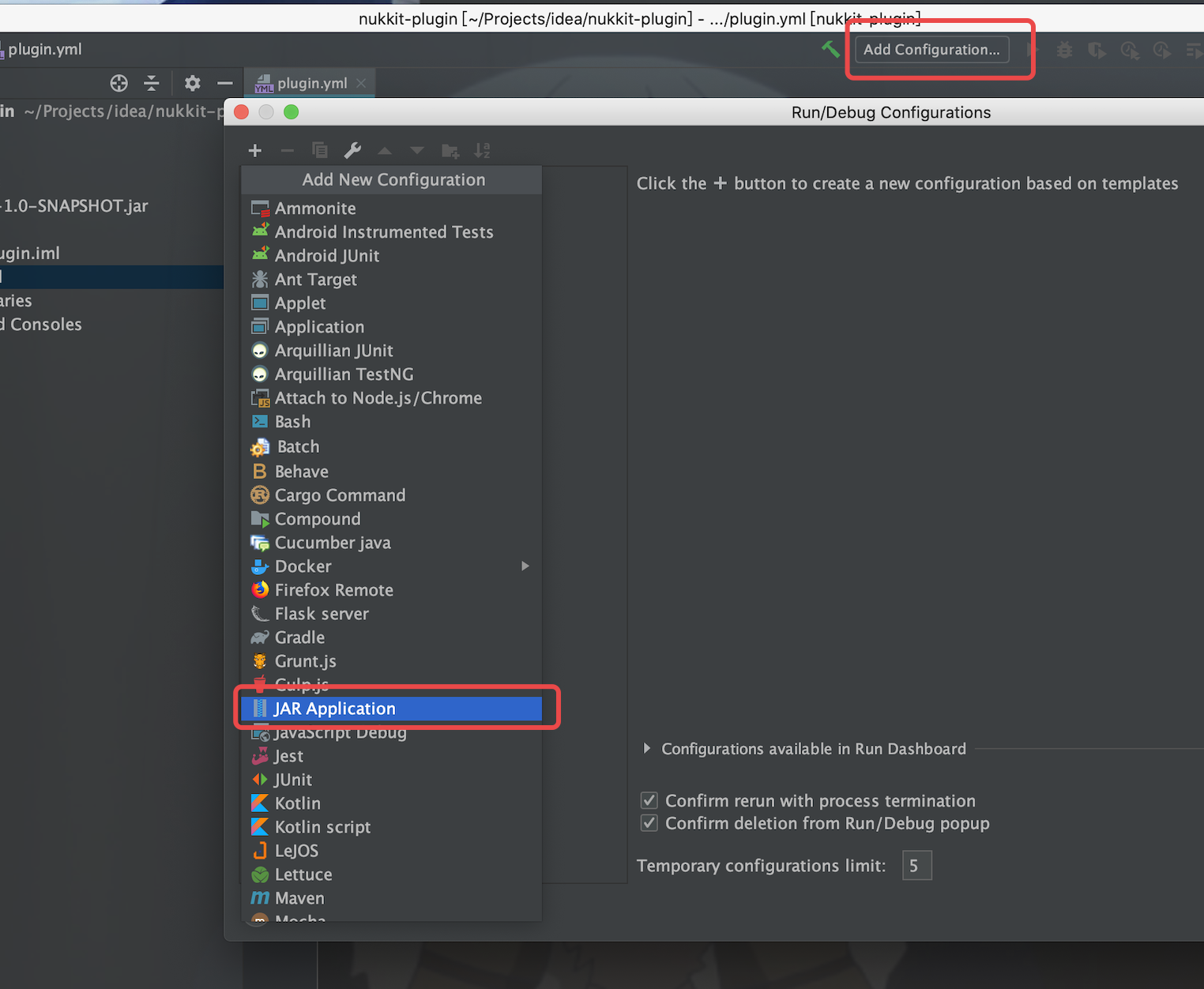Select Gradle configuration type

click(x=299, y=637)
